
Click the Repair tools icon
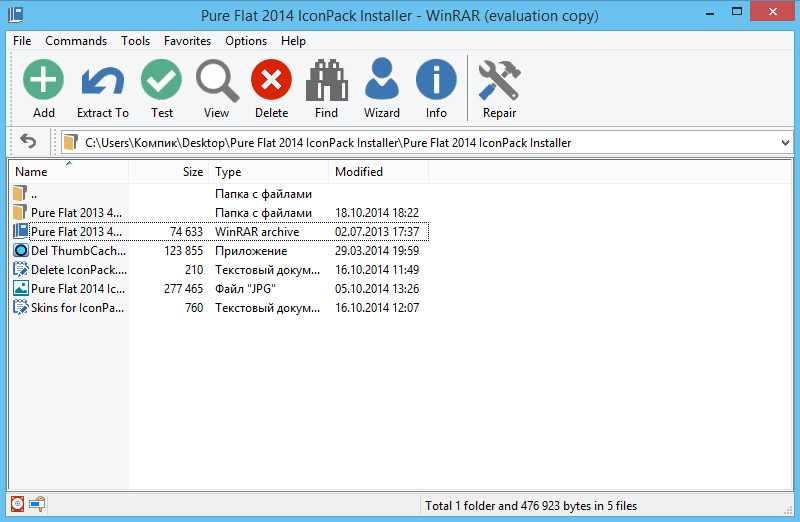point(499,80)
